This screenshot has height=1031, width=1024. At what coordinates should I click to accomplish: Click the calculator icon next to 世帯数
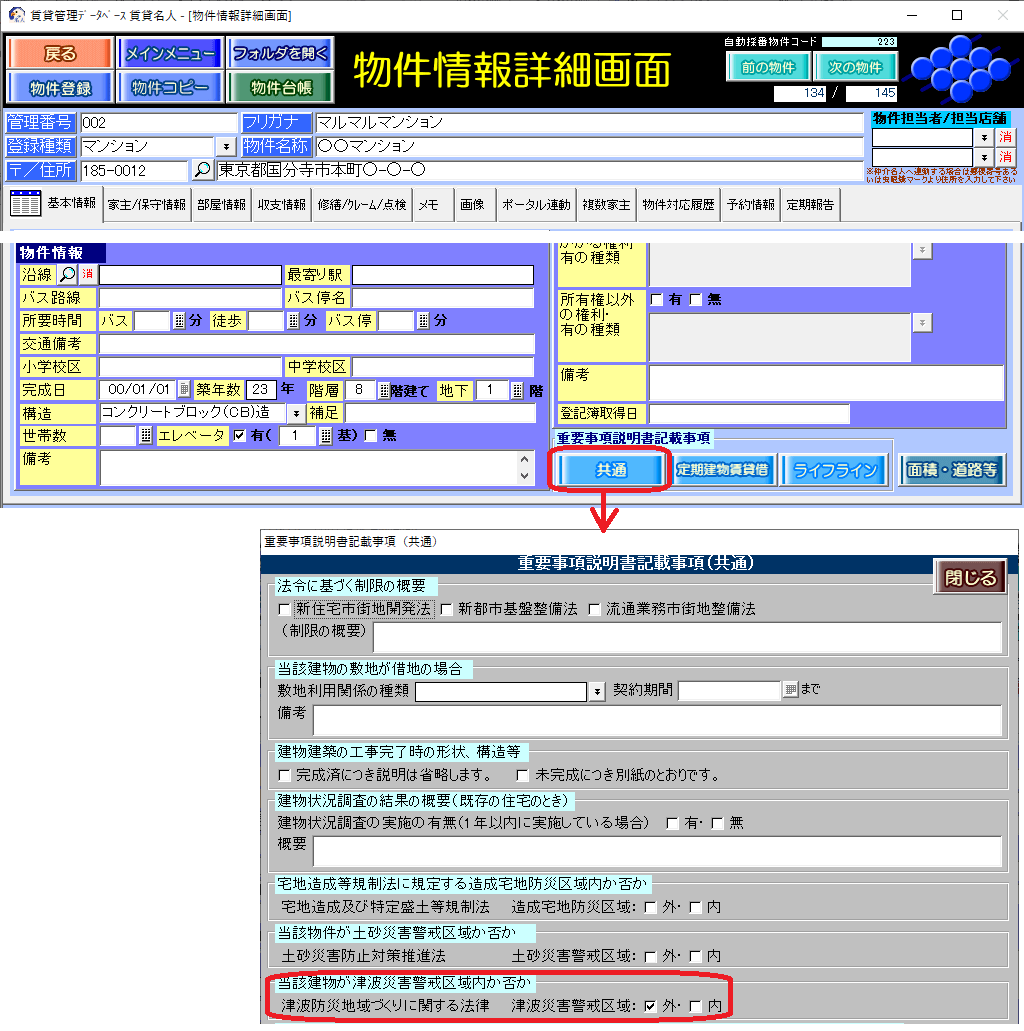point(146,436)
